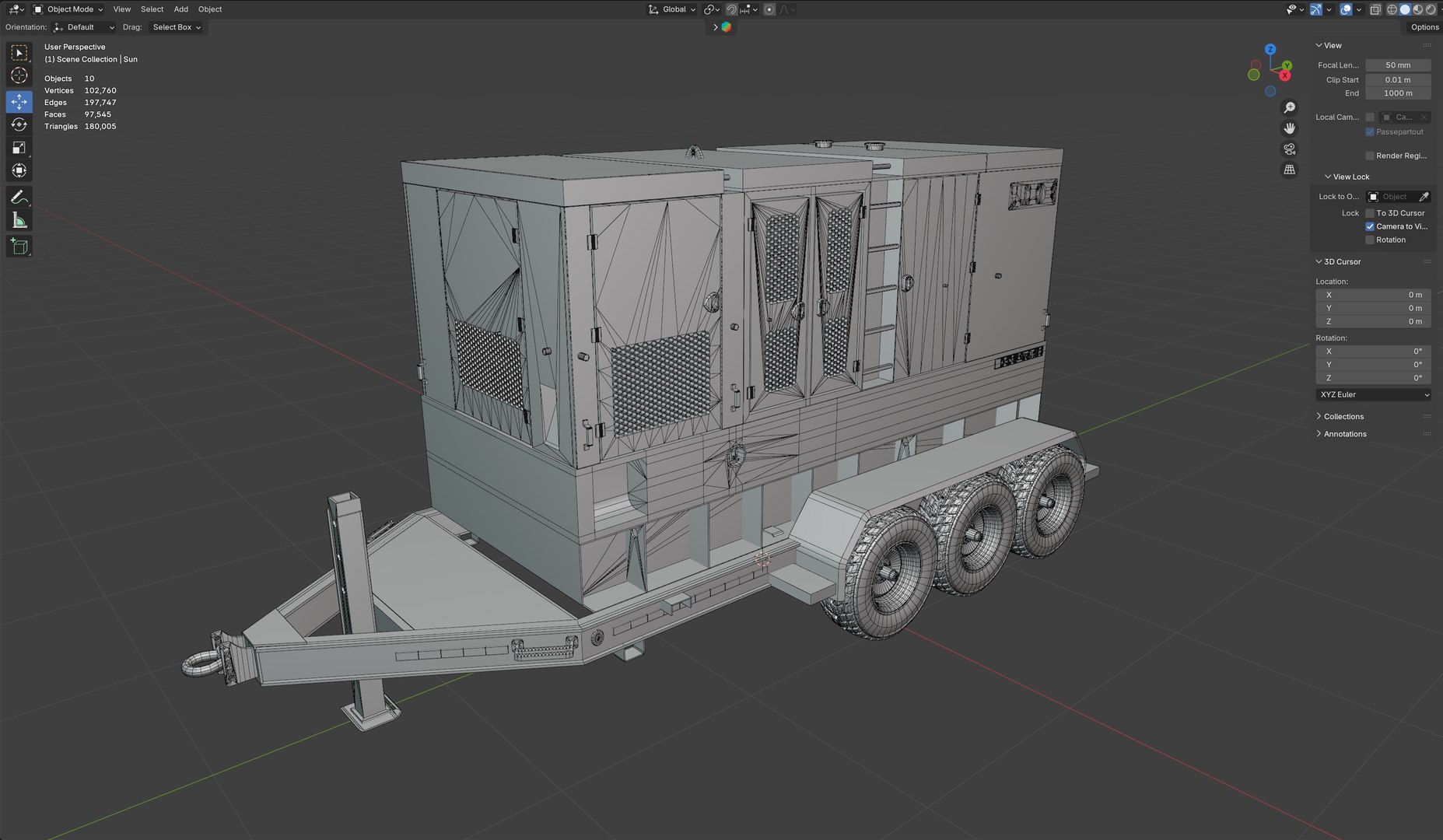Click the Z axis on navigation gizmo
The height and width of the screenshot is (840, 1443).
[1270, 49]
